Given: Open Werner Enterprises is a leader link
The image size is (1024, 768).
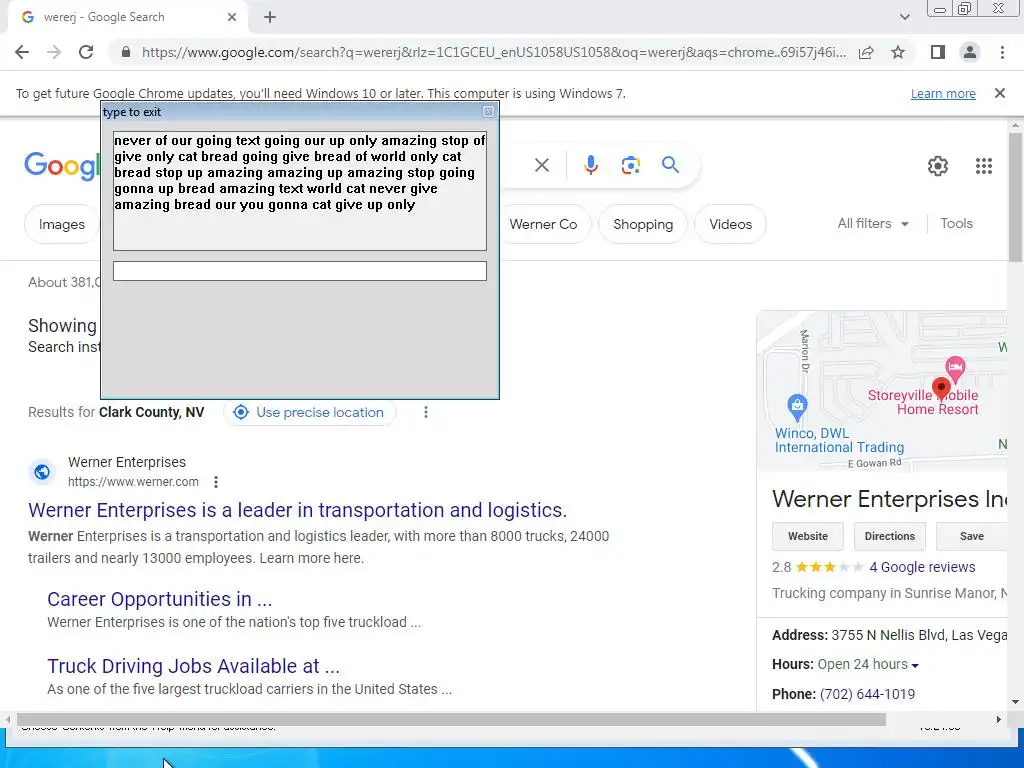Looking at the screenshot, I should 297,510.
